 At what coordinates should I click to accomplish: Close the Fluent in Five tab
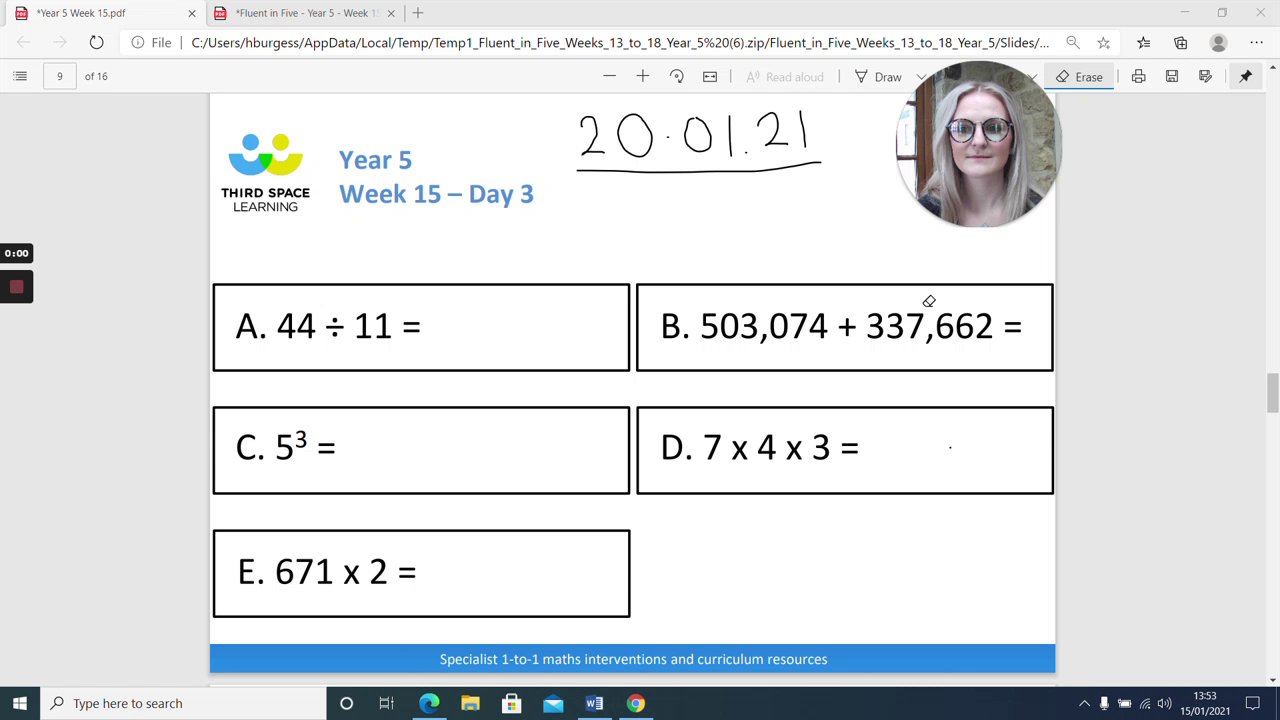(x=391, y=13)
